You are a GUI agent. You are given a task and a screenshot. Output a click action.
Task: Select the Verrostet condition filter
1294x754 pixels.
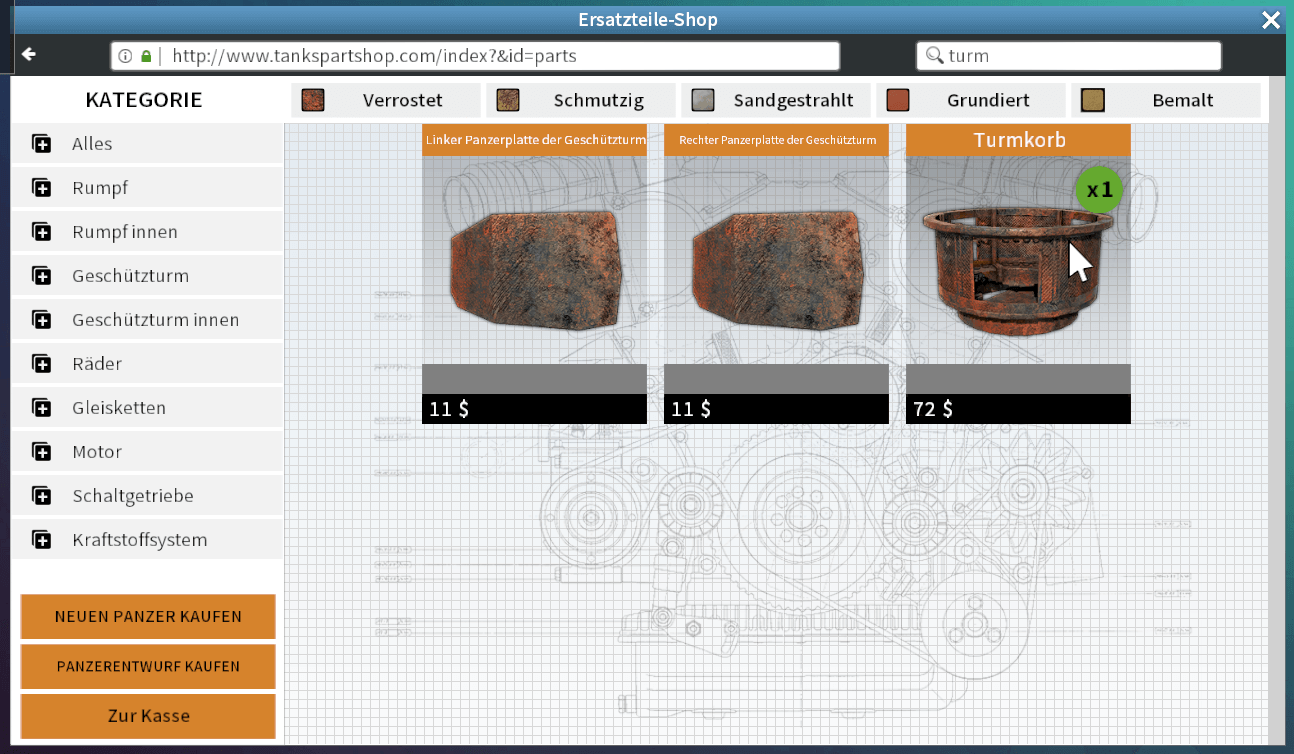(383, 100)
